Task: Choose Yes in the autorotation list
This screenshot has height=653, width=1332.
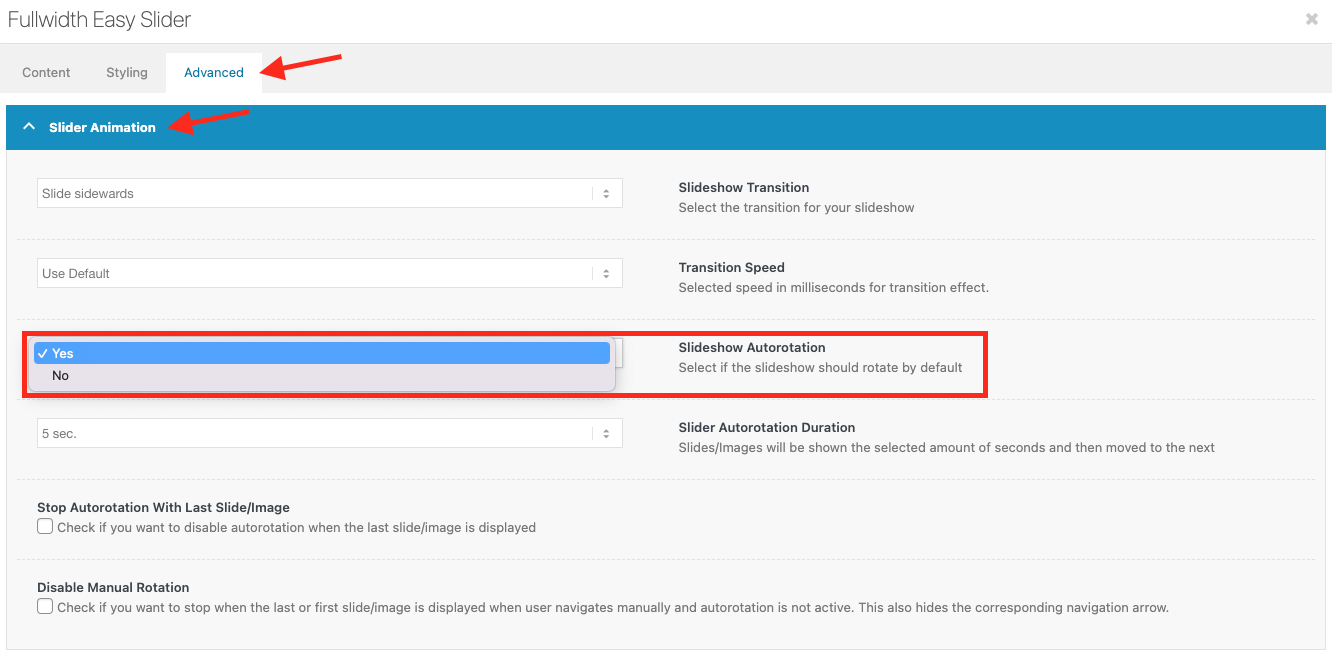Action: (x=321, y=353)
